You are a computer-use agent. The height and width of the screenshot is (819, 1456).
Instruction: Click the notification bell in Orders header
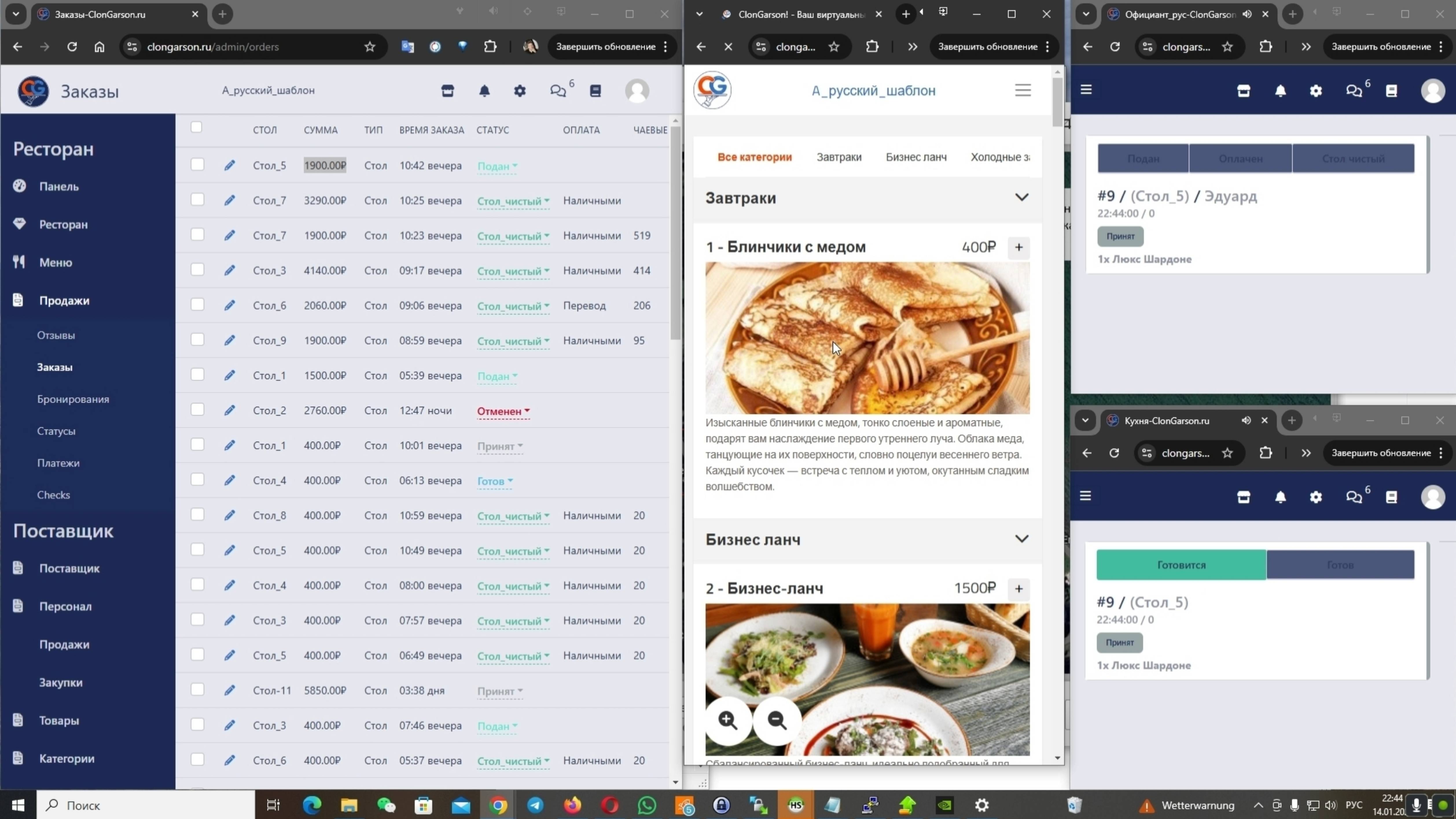tap(484, 91)
